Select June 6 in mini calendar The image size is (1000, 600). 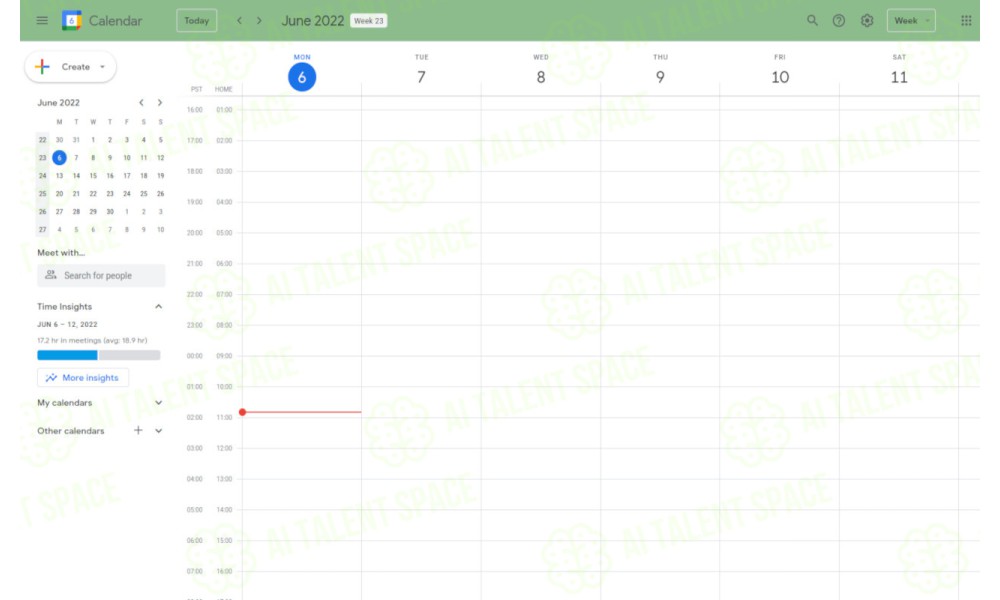pos(59,157)
